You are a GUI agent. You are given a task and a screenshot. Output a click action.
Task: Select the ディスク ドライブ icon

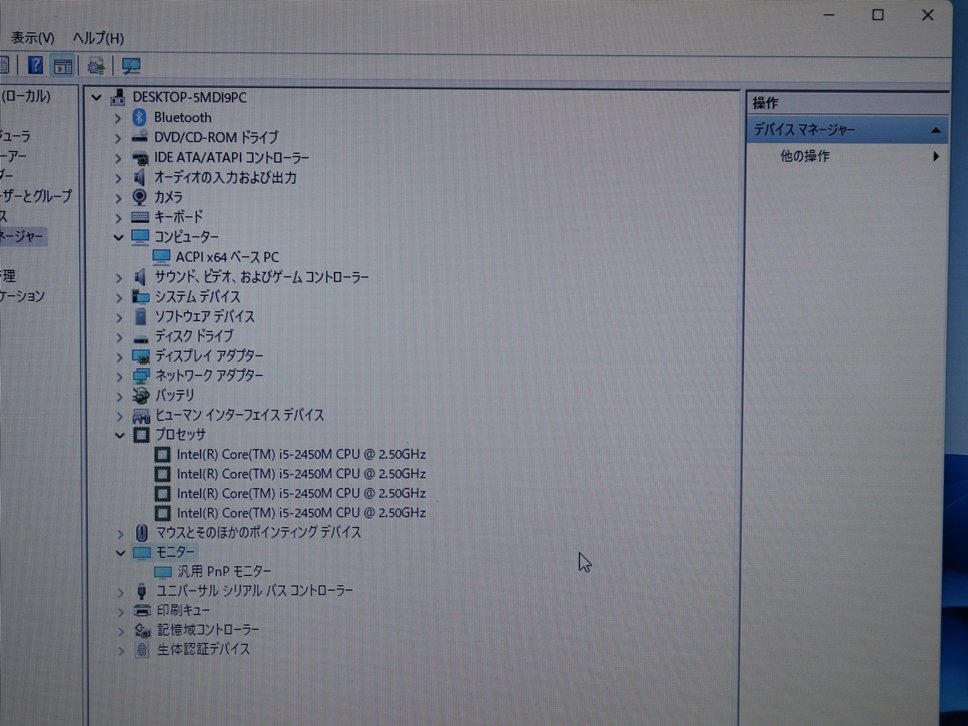(x=141, y=338)
